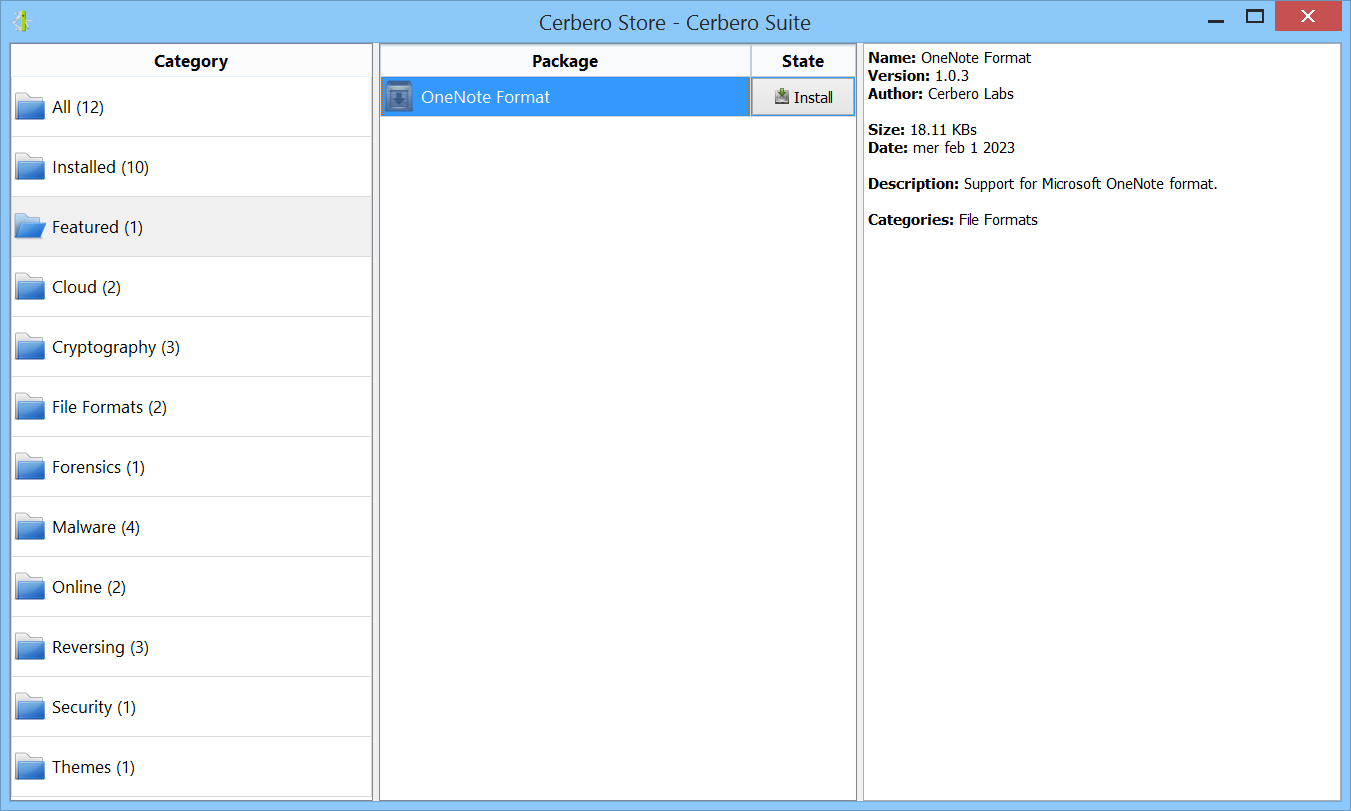Viewport: 1351px width, 811px height.
Task: Select the Reversing (3) category
Action: 191,647
